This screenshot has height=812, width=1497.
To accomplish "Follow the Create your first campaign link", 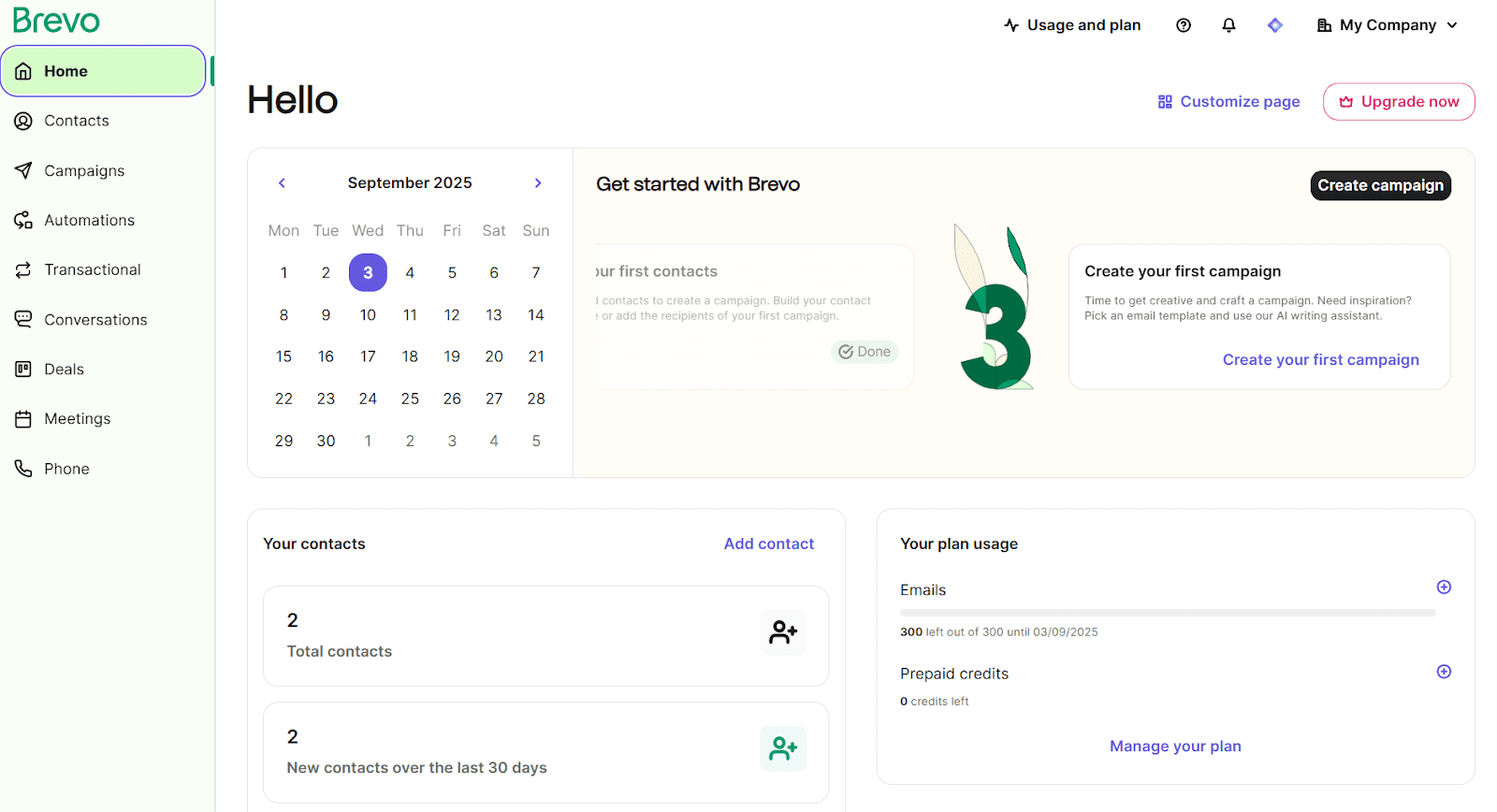I will [1320, 360].
